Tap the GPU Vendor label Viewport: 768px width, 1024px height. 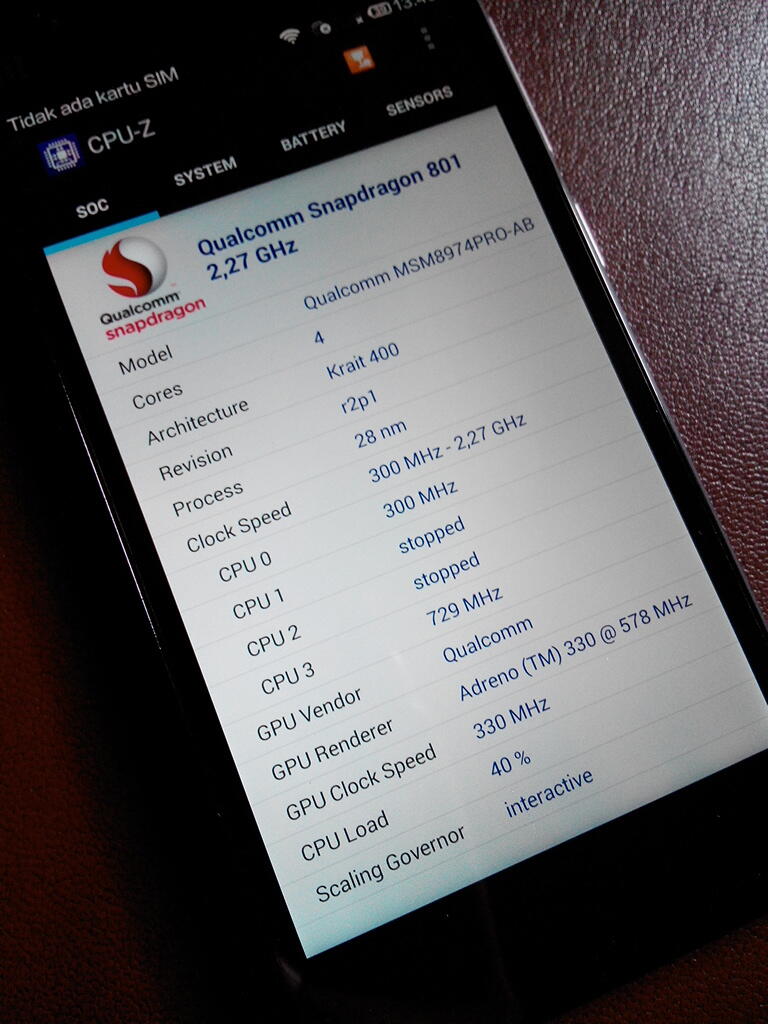[x=309, y=714]
